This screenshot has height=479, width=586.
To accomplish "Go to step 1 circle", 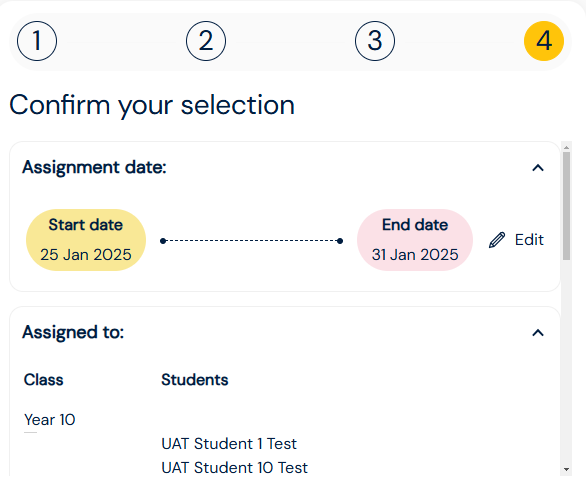I will point(37,41).
